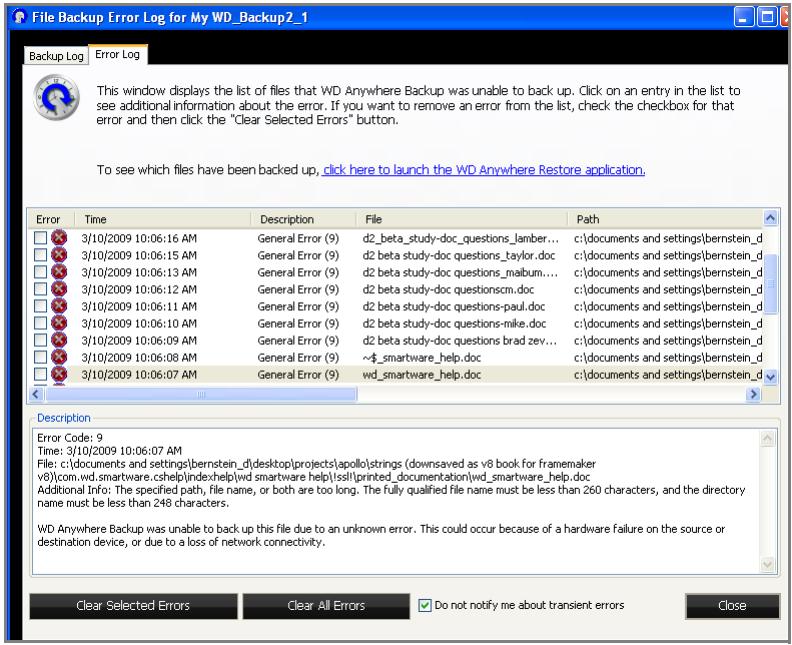Screen dimensions: 792x645
Task: Select file d2 beta study-doc questions_maibum…
Action: click(460, 272)
